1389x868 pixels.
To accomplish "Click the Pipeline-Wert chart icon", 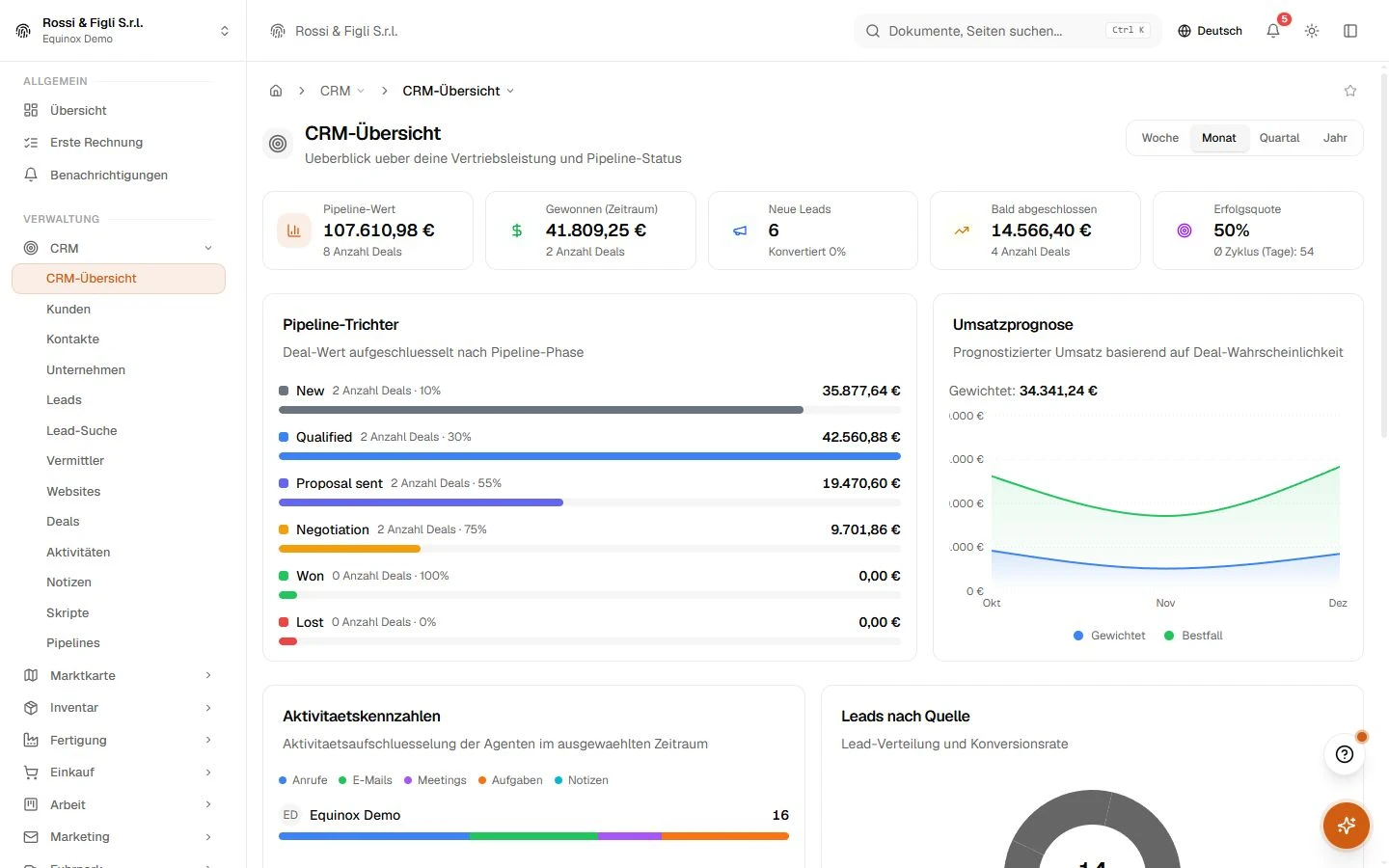I will [294, 231].
